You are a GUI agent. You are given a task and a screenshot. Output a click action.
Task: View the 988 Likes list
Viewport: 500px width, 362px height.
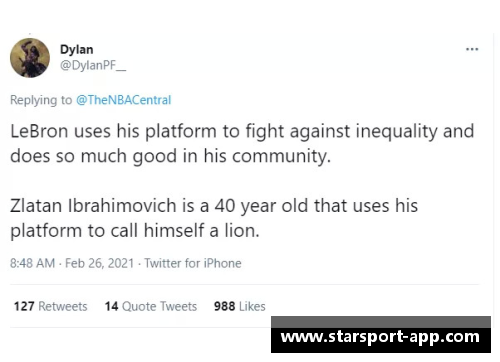pos(240,306)
